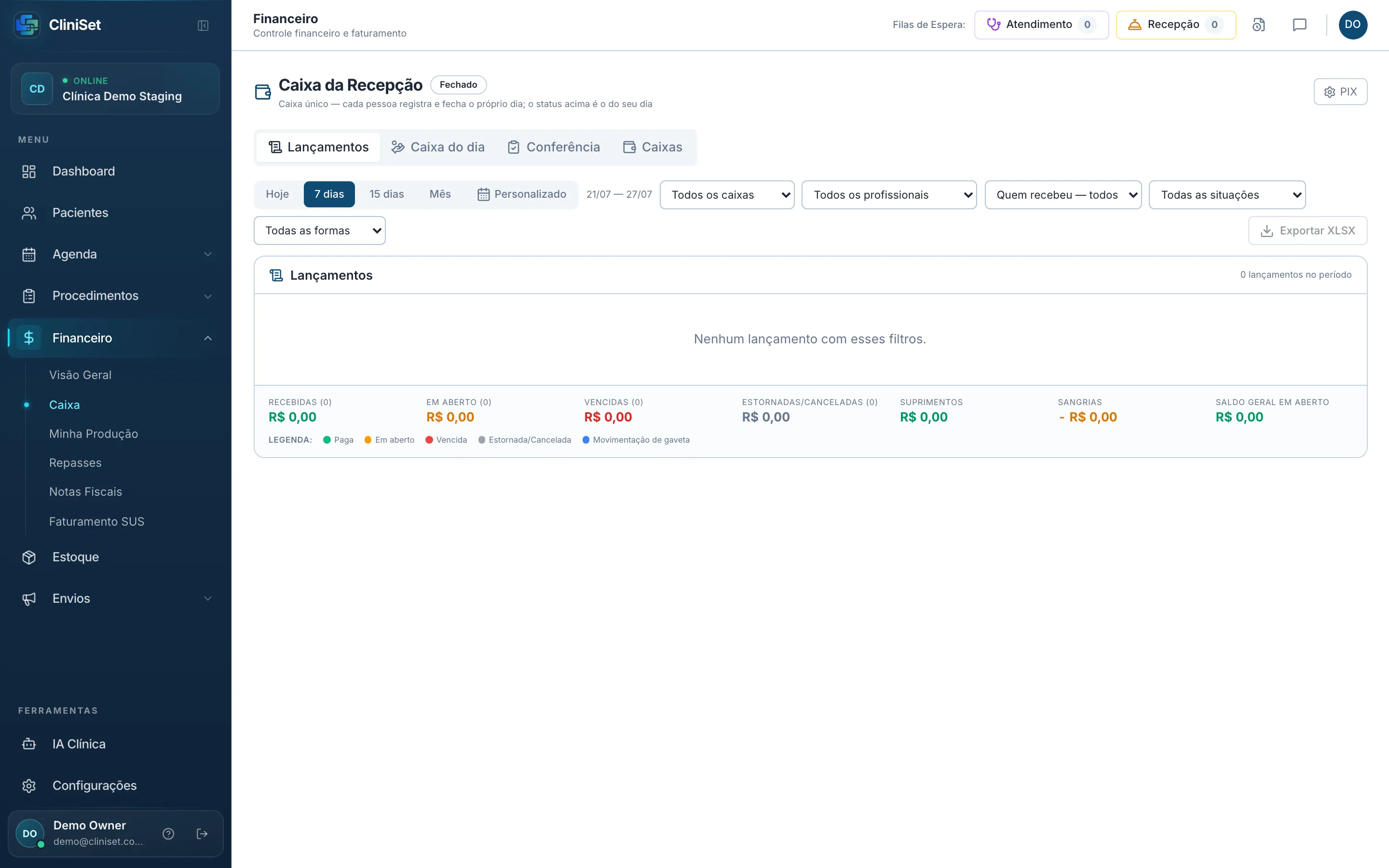Click the DO user avatar
This screenshot has height=868, width=1389.
point(1353,25)
